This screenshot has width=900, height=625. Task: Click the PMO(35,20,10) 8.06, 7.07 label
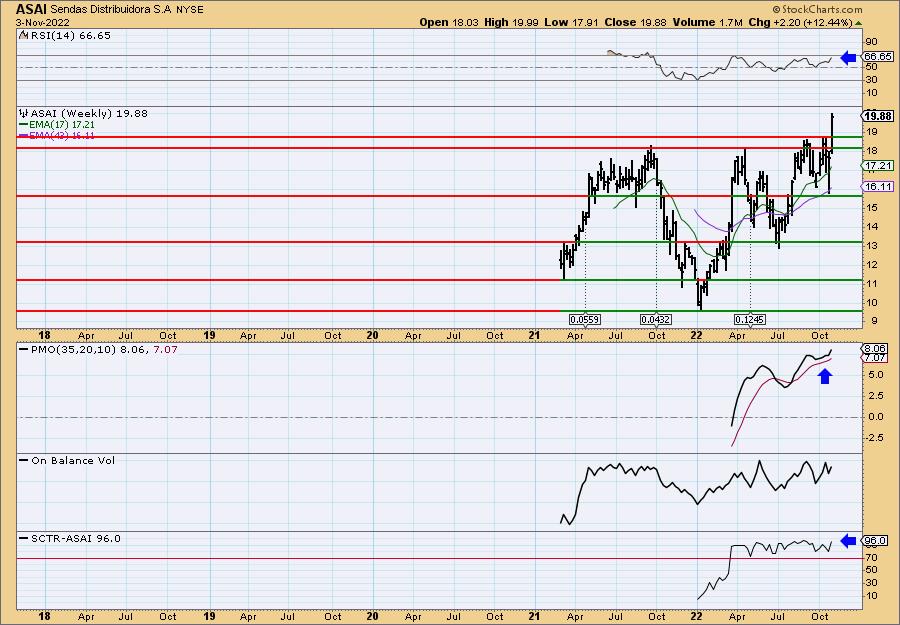[104, 349]
